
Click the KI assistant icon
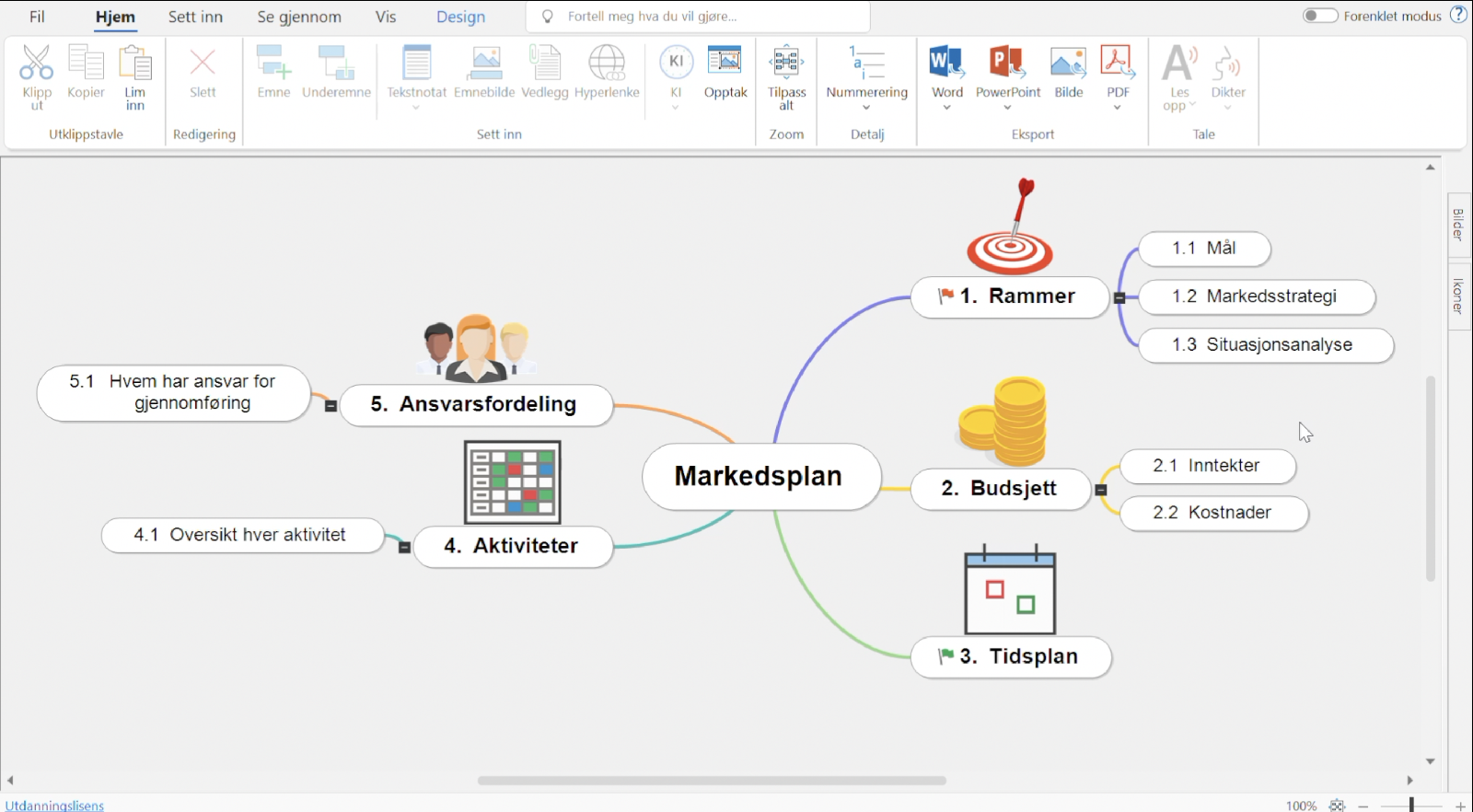(x=676, y=64)
